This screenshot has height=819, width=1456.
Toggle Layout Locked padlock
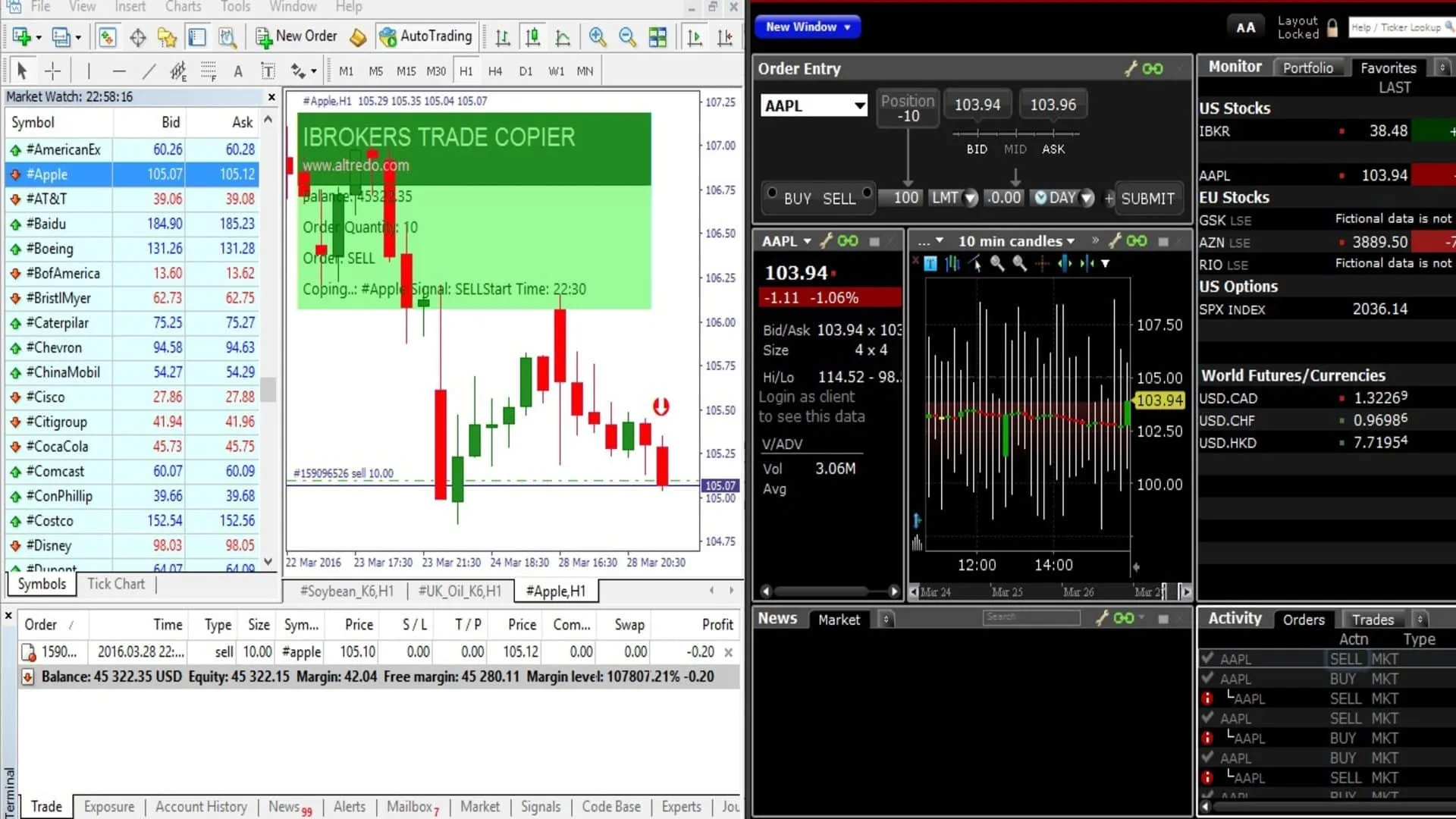tap(1332, 28)
